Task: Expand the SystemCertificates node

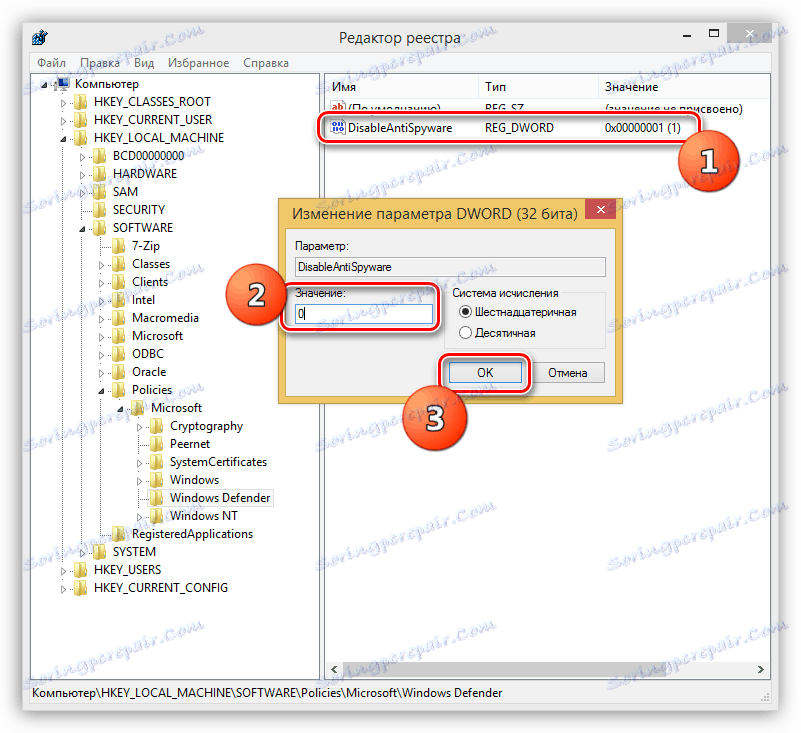Action: coord(139,463)
